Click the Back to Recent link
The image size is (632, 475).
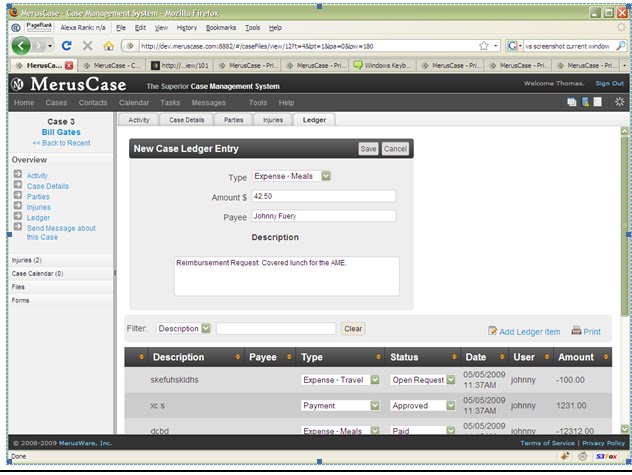coord(62,143)
